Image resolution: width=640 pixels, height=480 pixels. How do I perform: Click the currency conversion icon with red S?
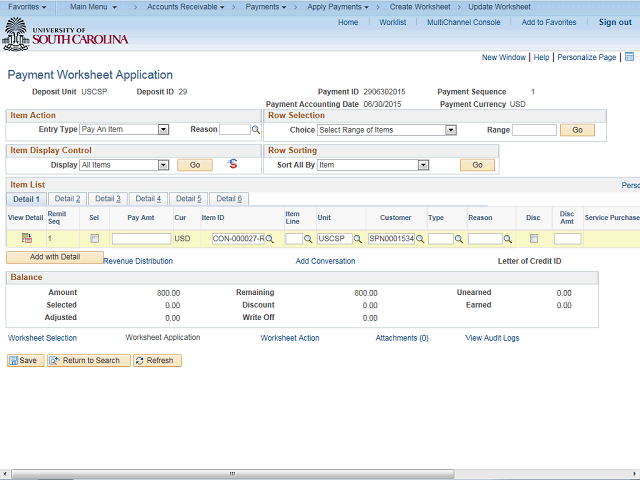[232, 164]
